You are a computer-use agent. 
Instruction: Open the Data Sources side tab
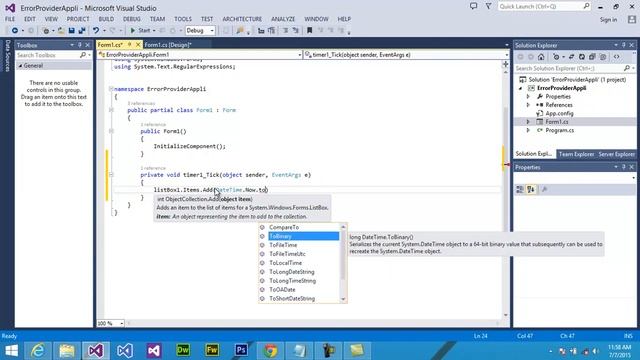coord(7,56)
